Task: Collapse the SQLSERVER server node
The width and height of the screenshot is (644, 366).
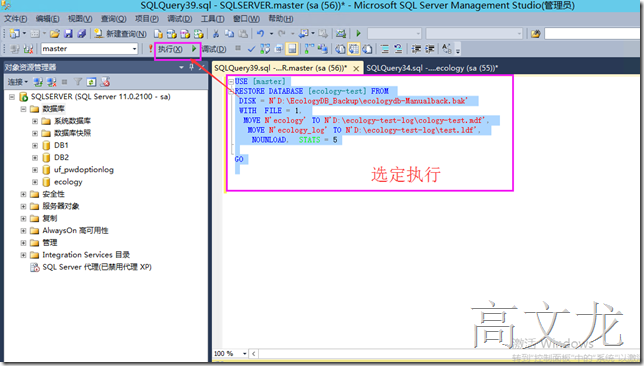Action: pos(12,97)
